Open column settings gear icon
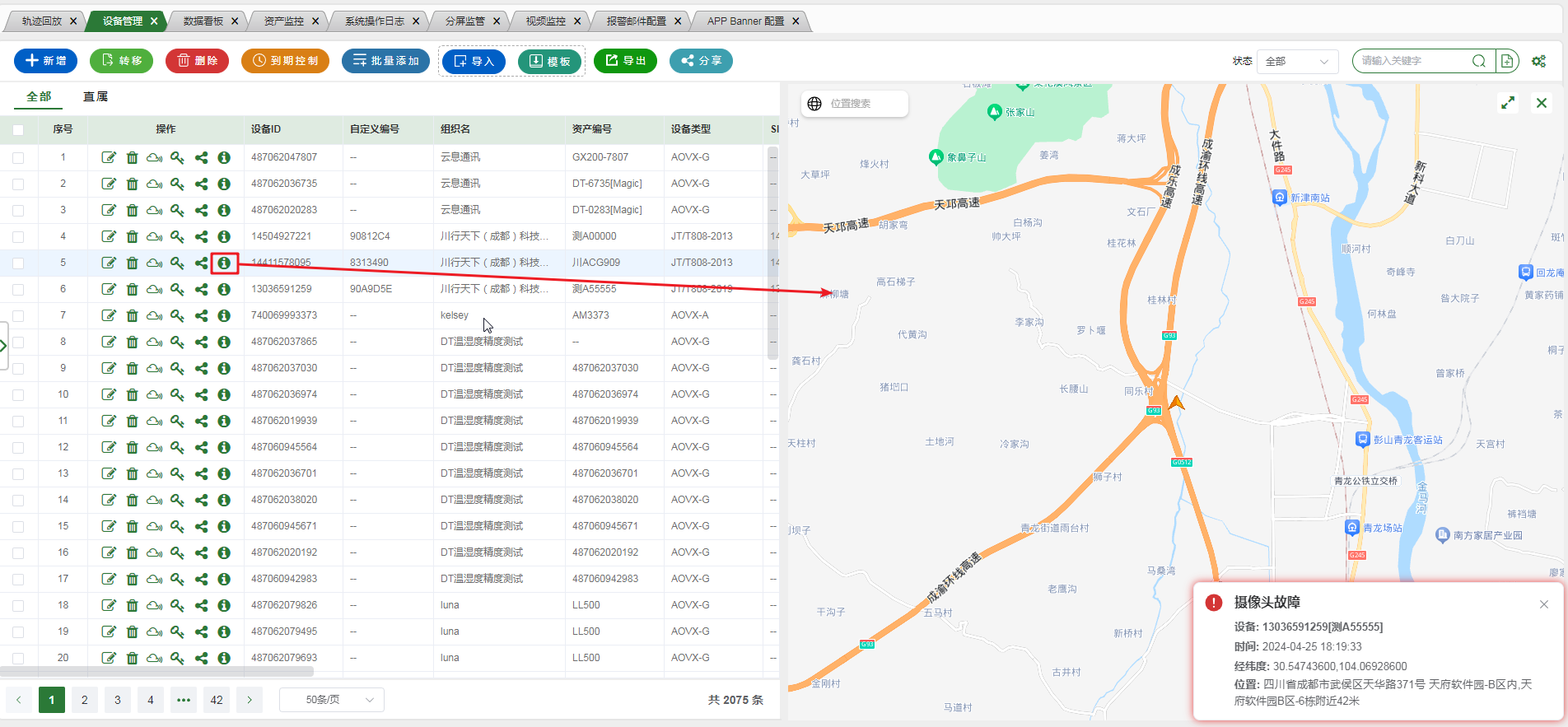The image size is (1568, 727). (1538, 61)
